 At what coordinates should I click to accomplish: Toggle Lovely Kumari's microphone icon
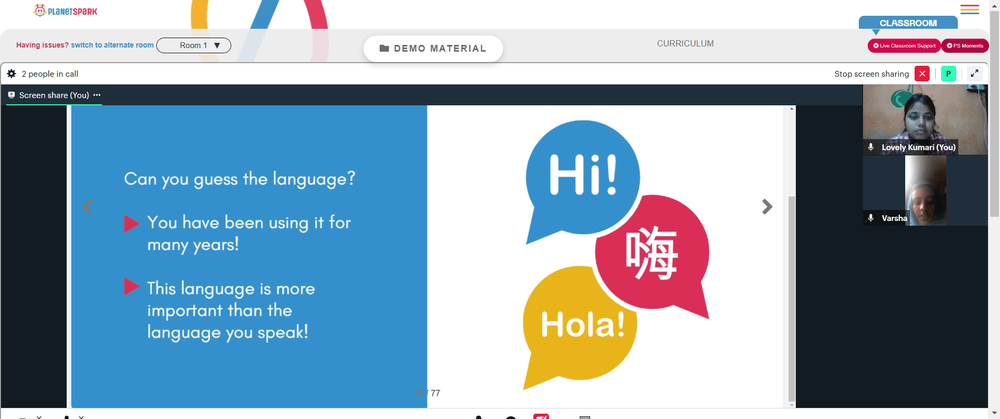coord(871,147)
